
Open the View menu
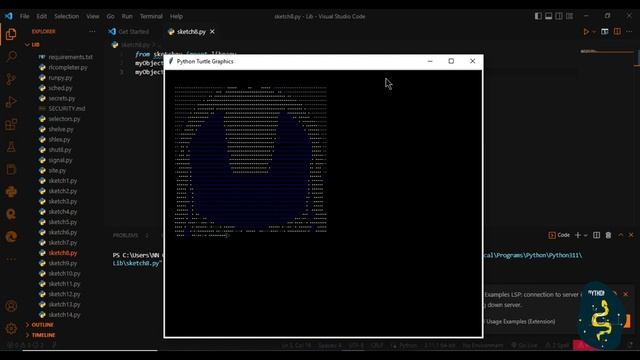pos(93,16)
